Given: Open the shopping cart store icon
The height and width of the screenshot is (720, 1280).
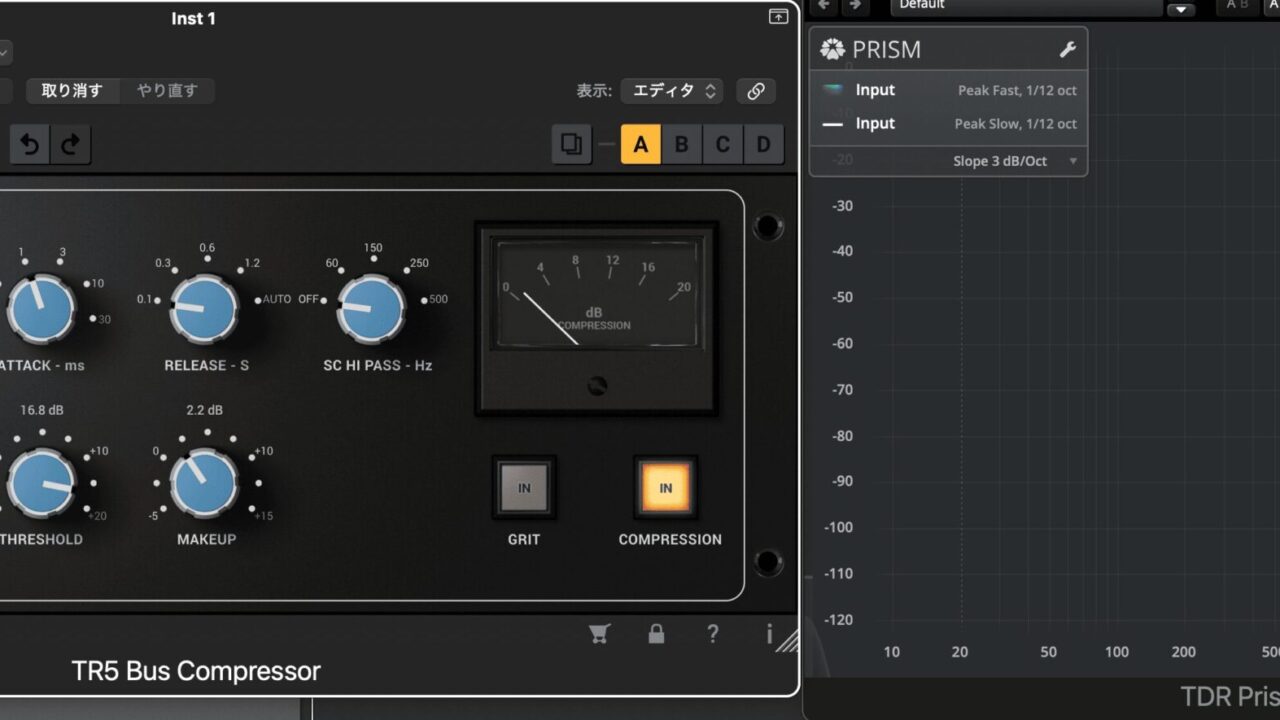Looking at the screenshot, I should pos(599,633).
